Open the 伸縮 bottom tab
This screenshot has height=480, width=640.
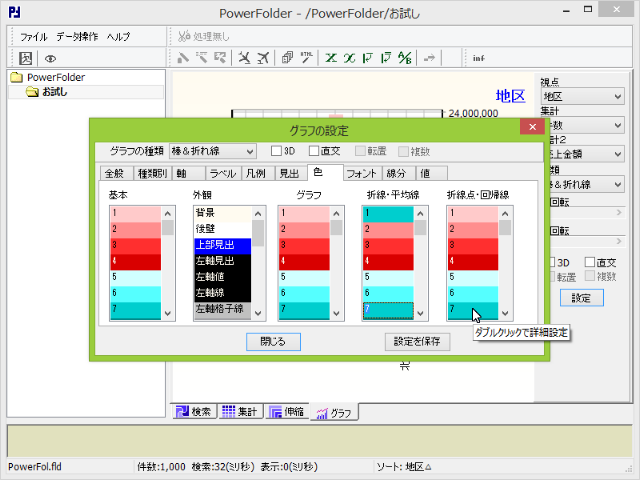[x=287, y=411]
